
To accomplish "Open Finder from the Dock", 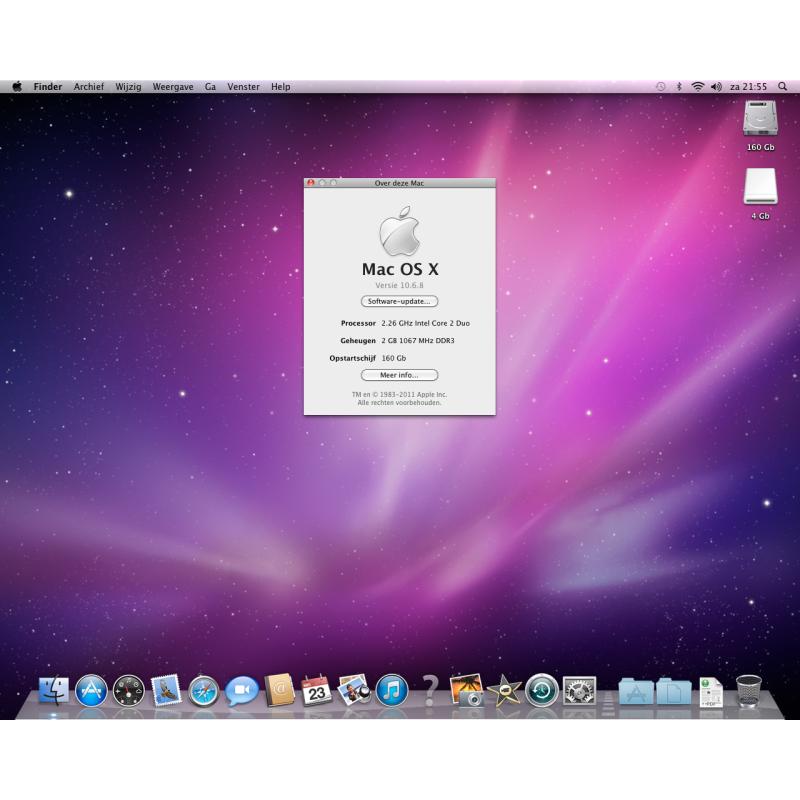I will point(54,690).
